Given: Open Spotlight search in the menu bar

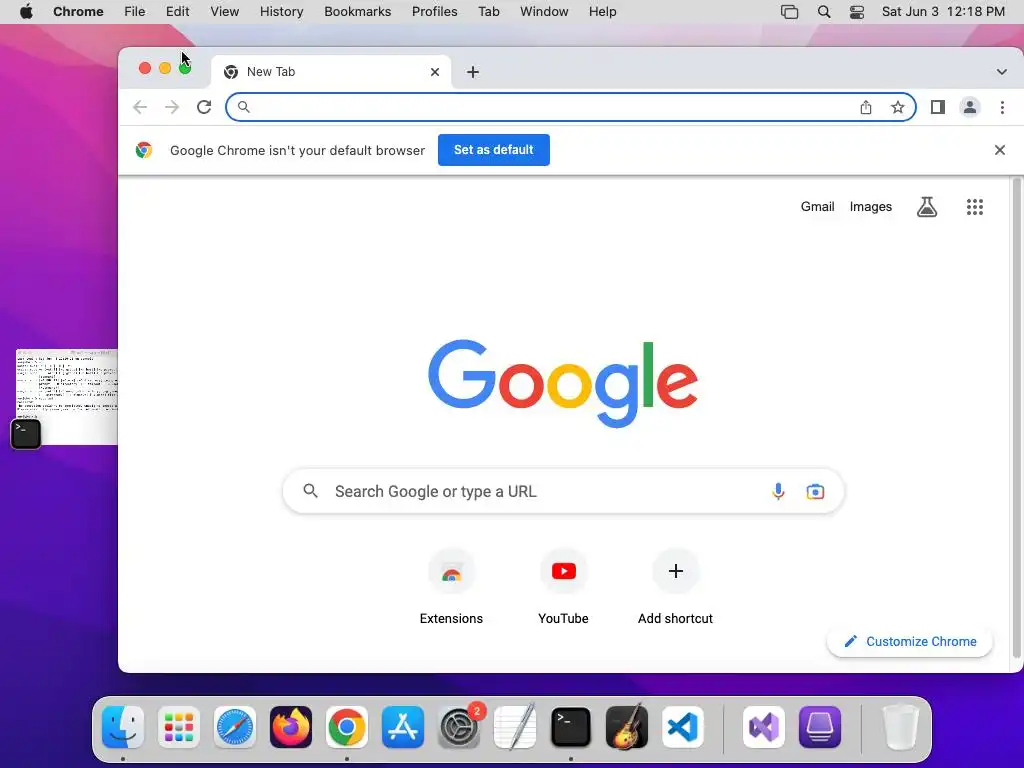Looking at the screenshot, I should point(824,12).
